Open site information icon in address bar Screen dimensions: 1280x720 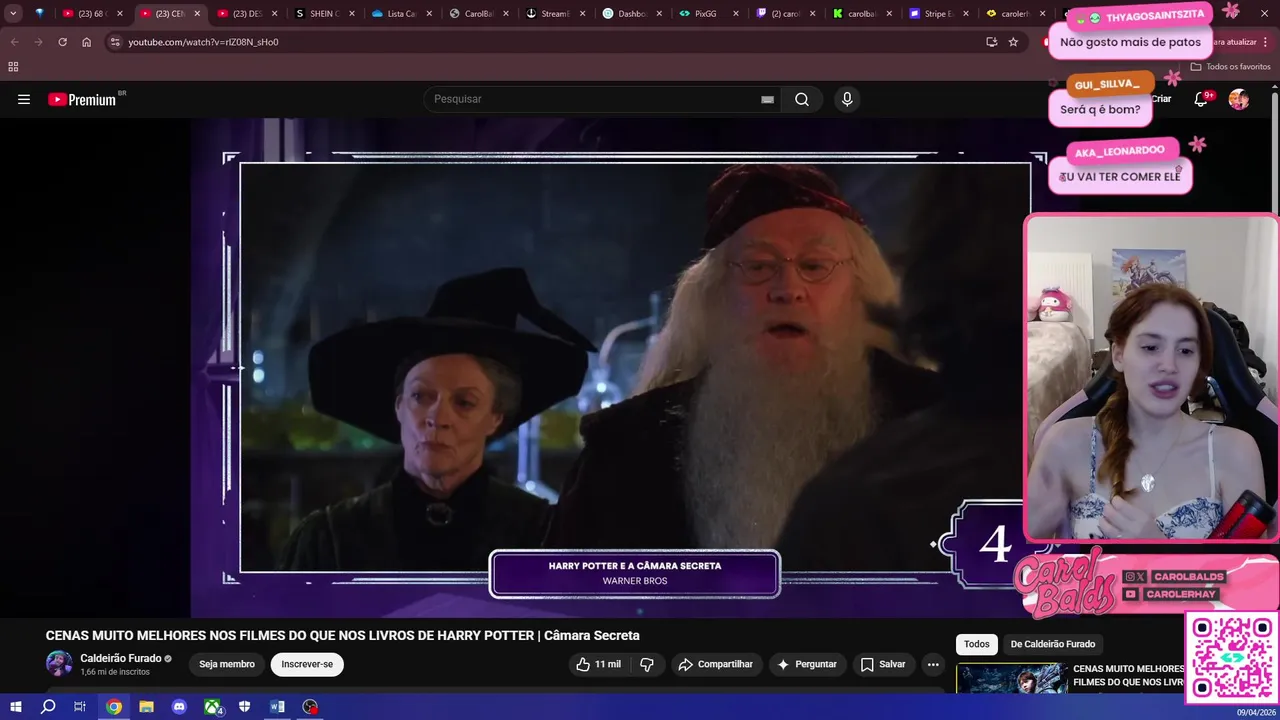pos(115,42)
